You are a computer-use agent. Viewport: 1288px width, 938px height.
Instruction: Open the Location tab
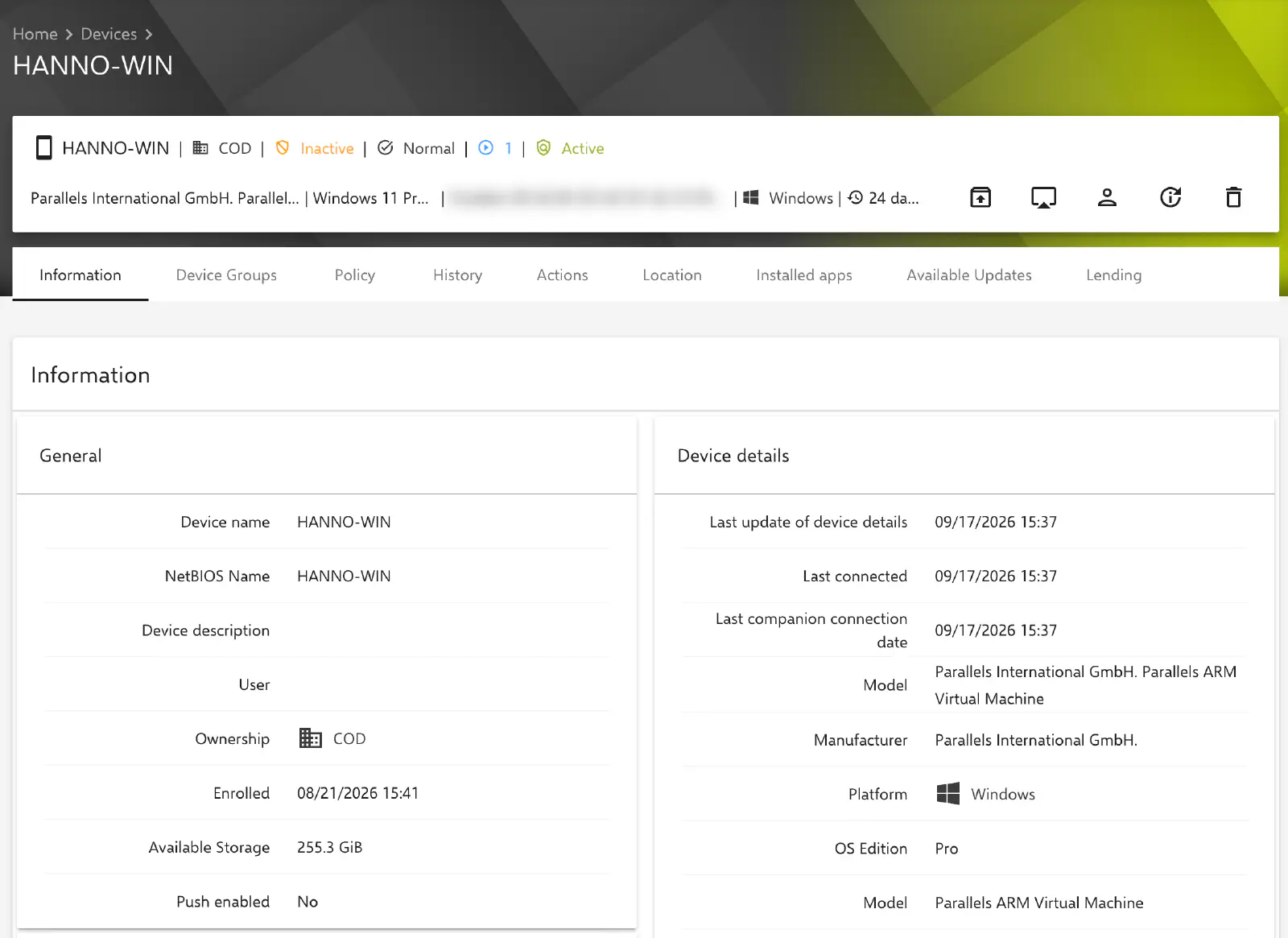(672, 275)
